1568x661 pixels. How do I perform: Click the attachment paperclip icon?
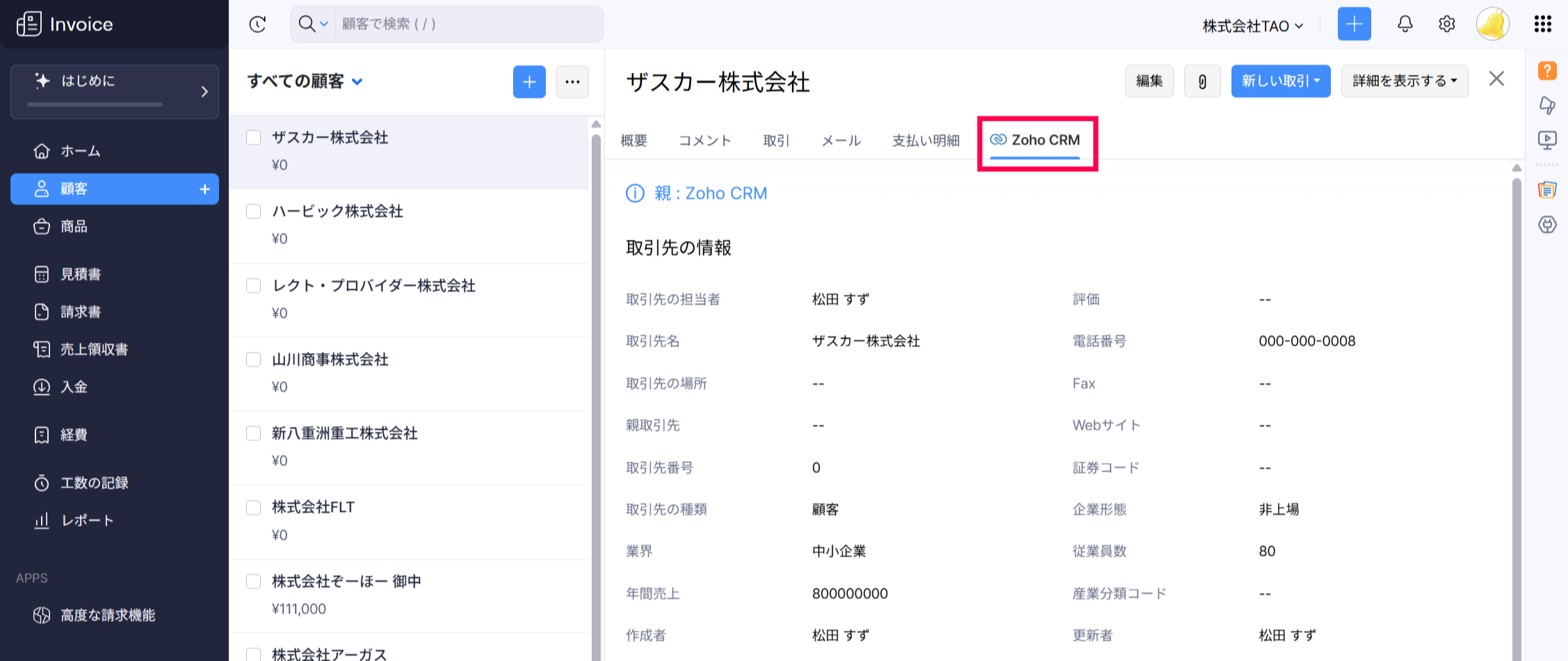(x=1202, y=81)
